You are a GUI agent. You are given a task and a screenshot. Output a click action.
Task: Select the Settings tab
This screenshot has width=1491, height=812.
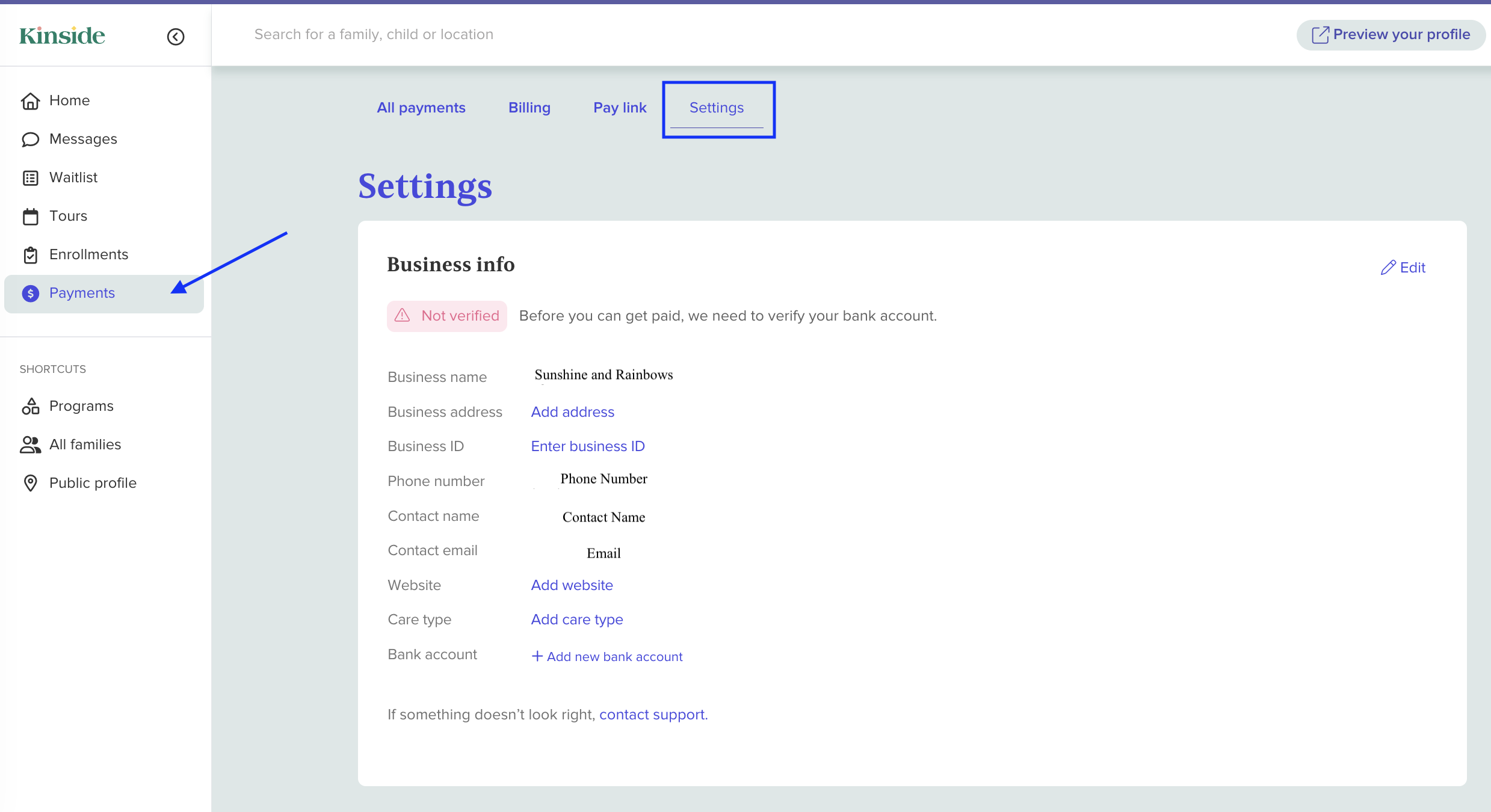click(x=717, y=108)
